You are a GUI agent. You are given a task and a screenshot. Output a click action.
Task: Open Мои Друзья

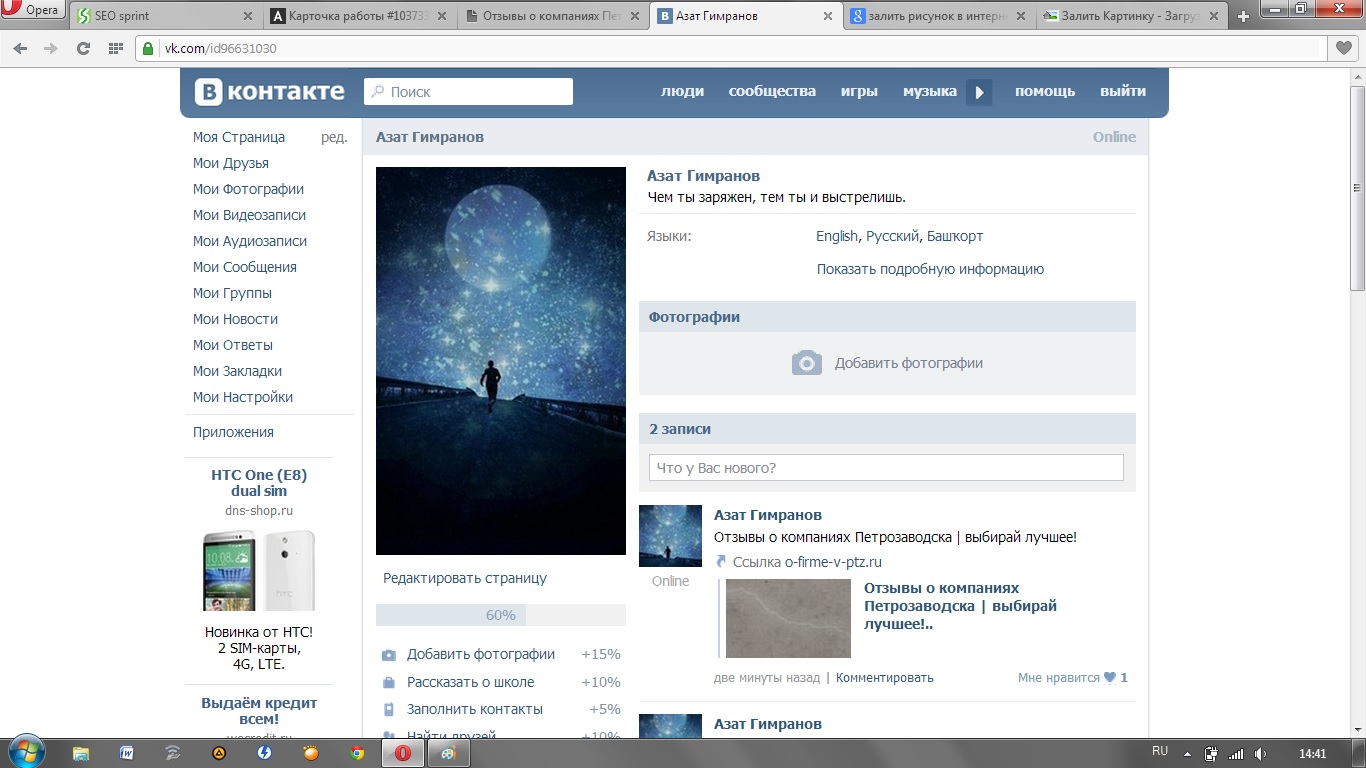point(231,163)
